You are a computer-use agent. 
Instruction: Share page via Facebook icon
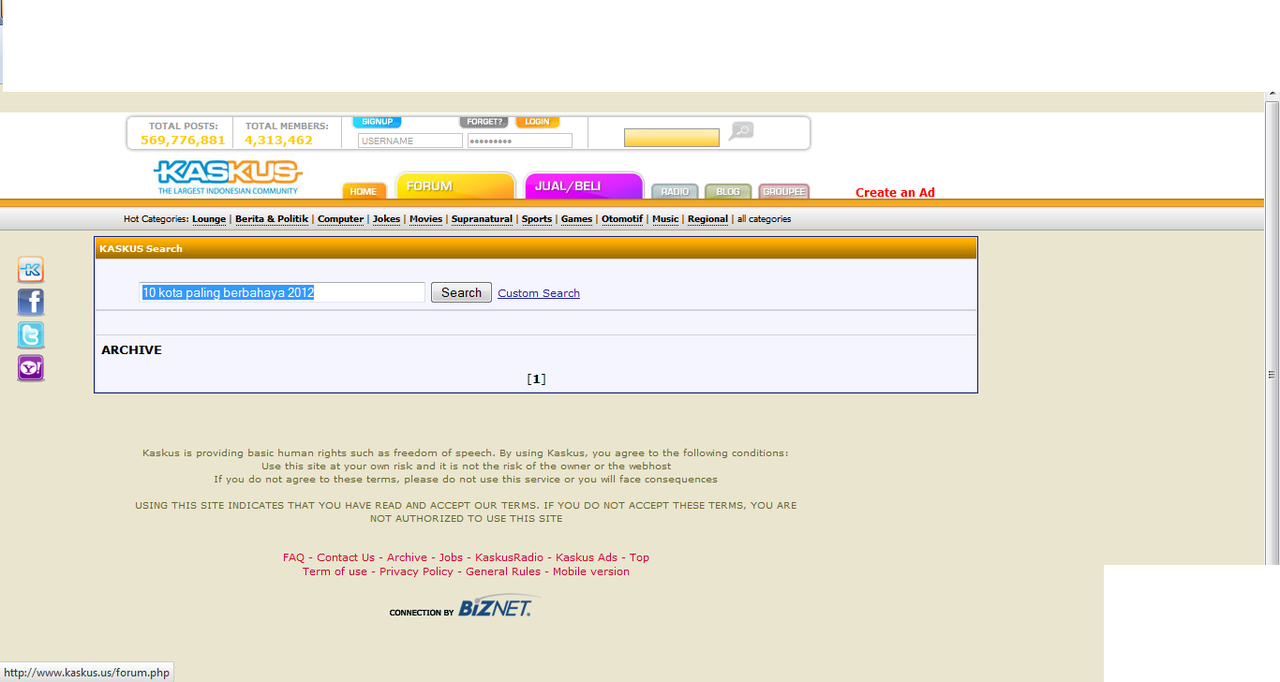[31, 303]
